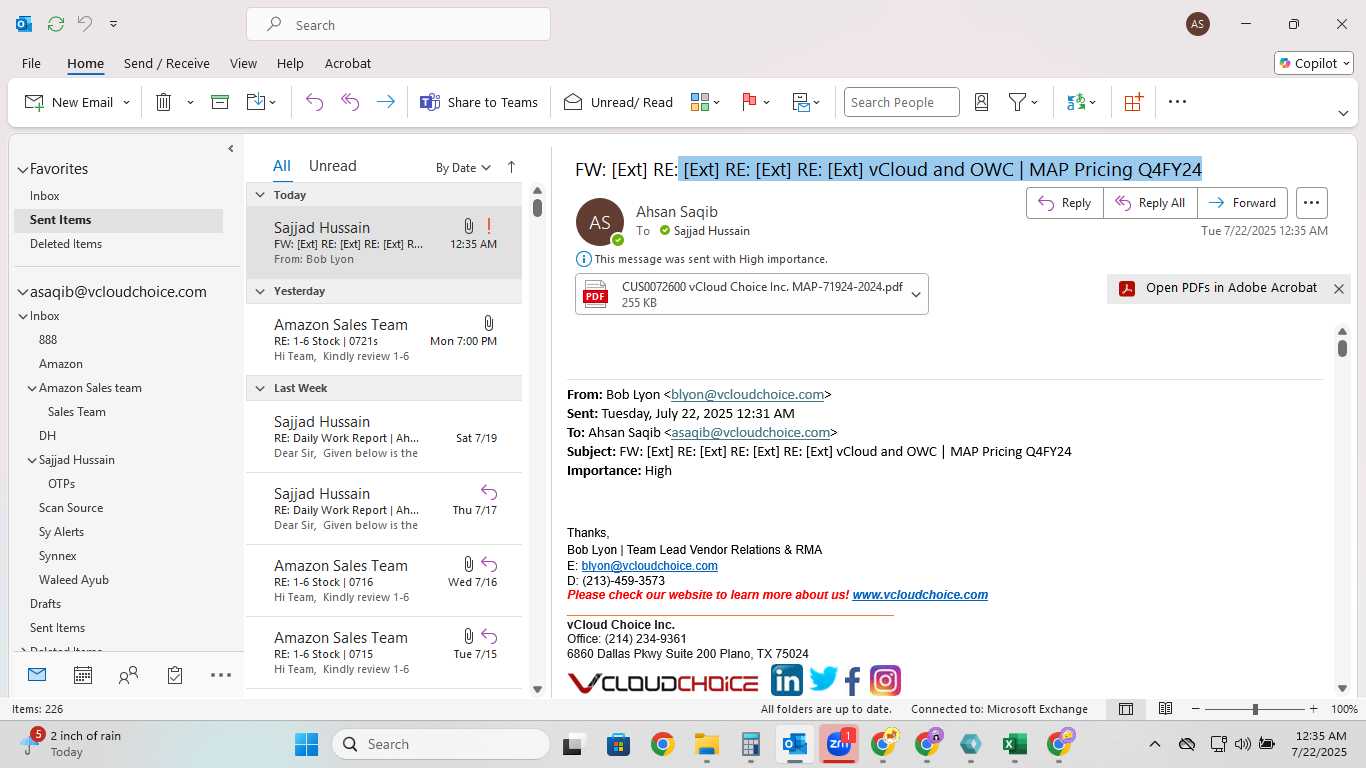Select the Scan Source folder
The image size is (1366, 768).
point(71,508)
